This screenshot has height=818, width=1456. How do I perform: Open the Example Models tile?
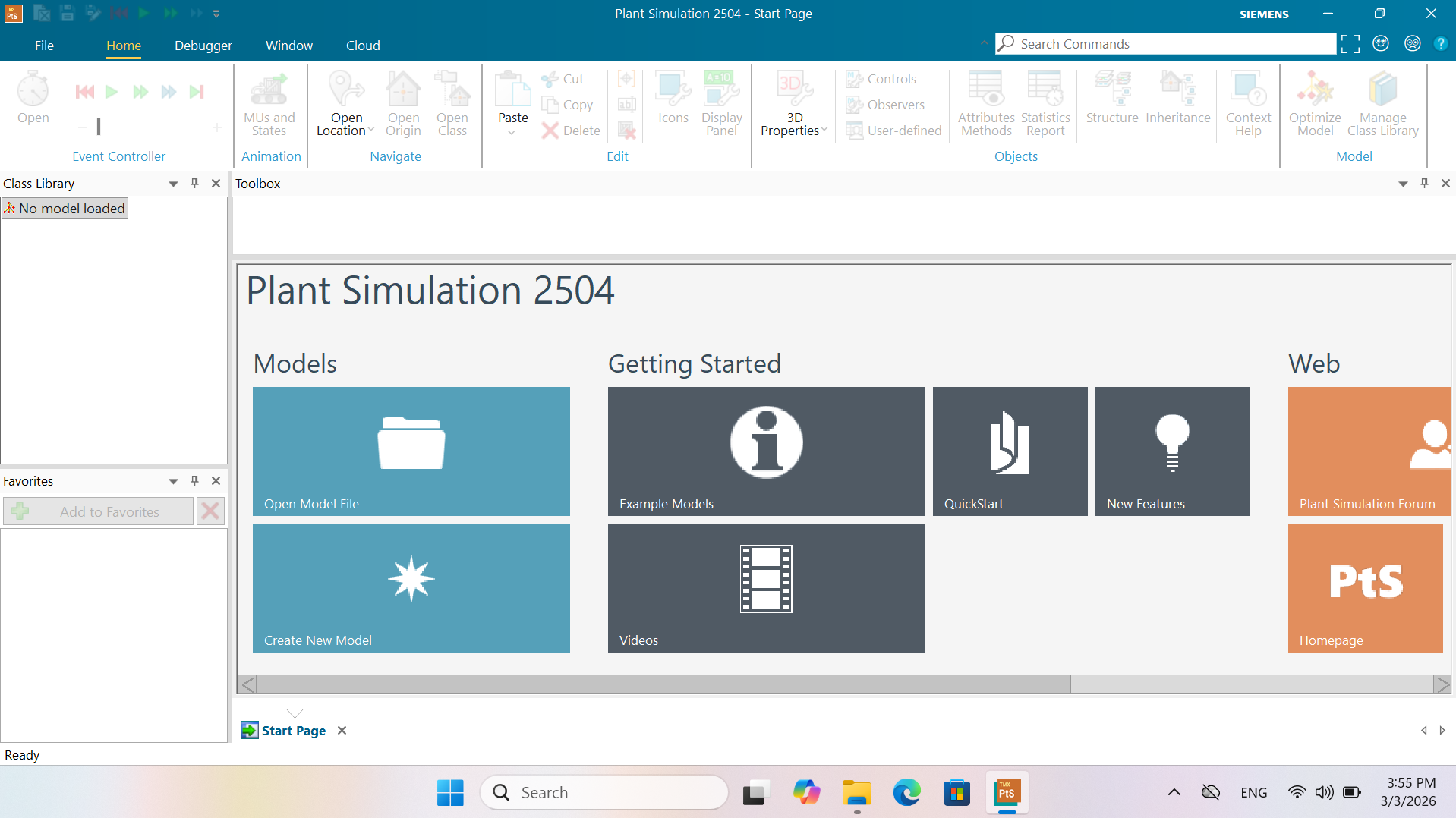(767, 451)
